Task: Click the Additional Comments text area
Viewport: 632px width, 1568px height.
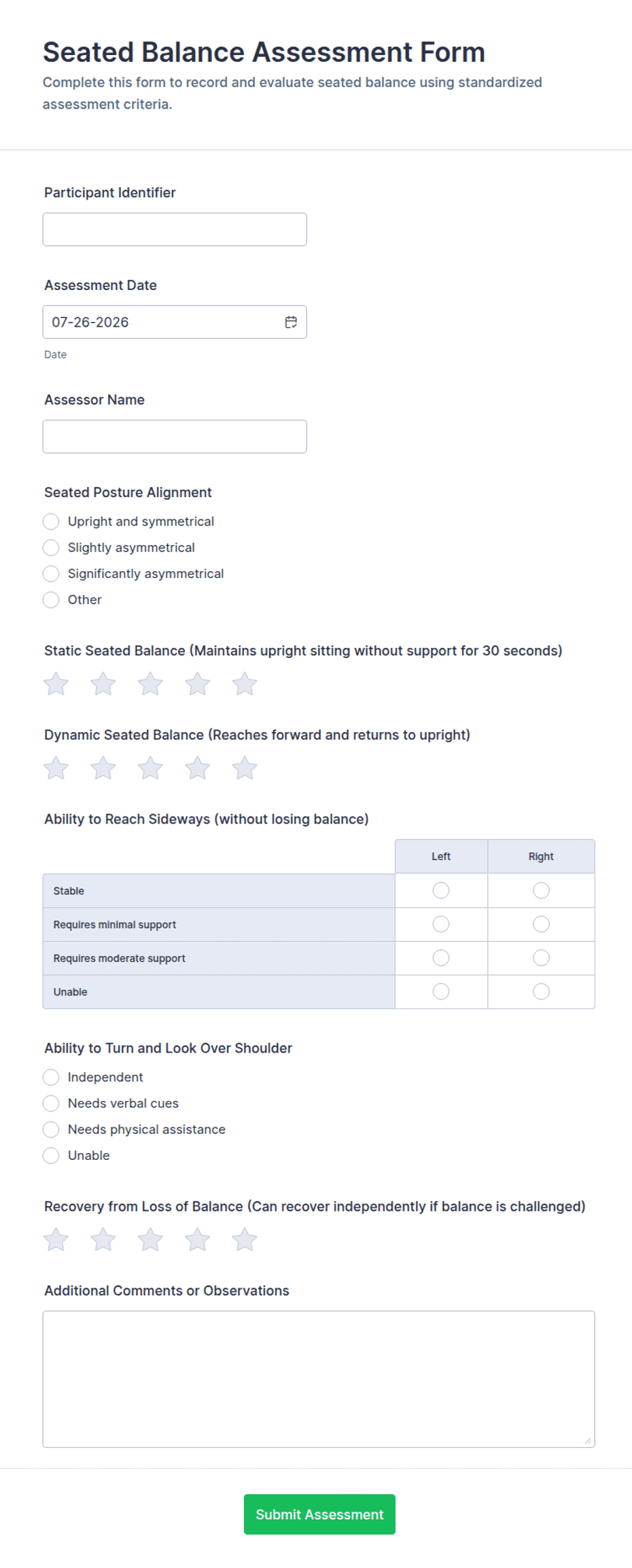Action: 319,1379
